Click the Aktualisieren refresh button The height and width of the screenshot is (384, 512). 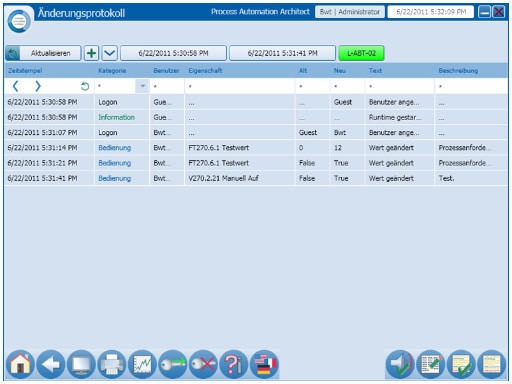coord(43,53)
